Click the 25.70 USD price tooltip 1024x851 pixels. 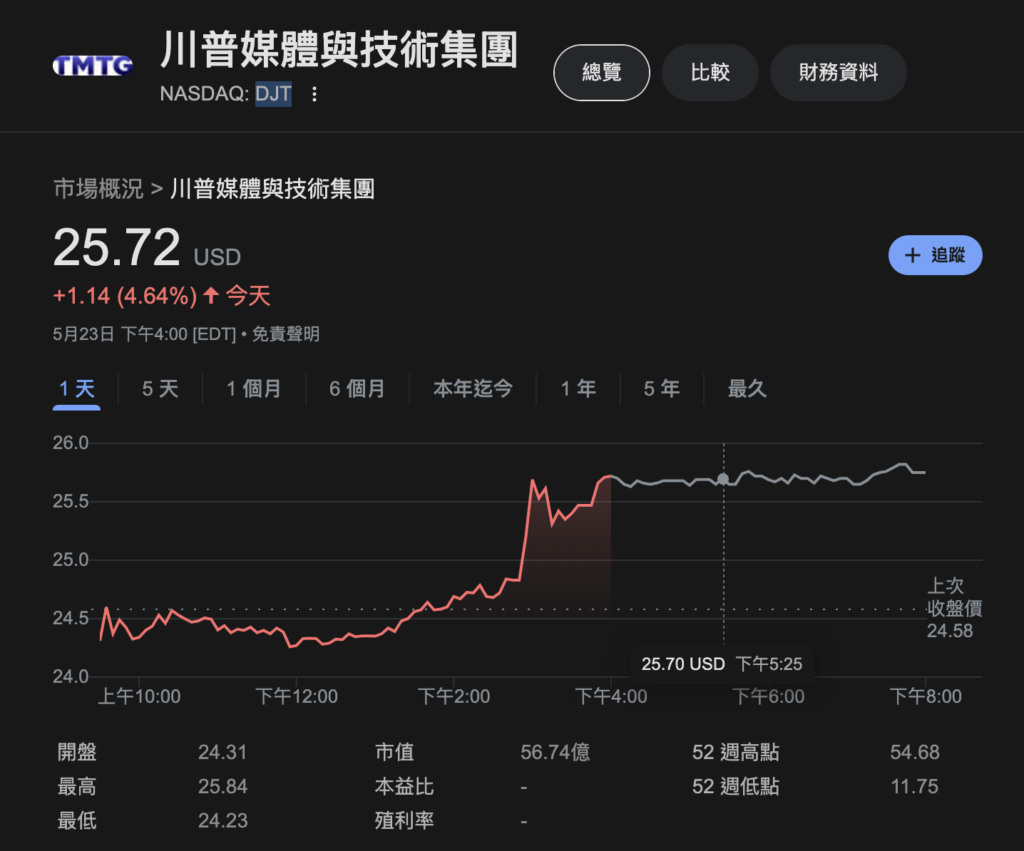[721, 664]
